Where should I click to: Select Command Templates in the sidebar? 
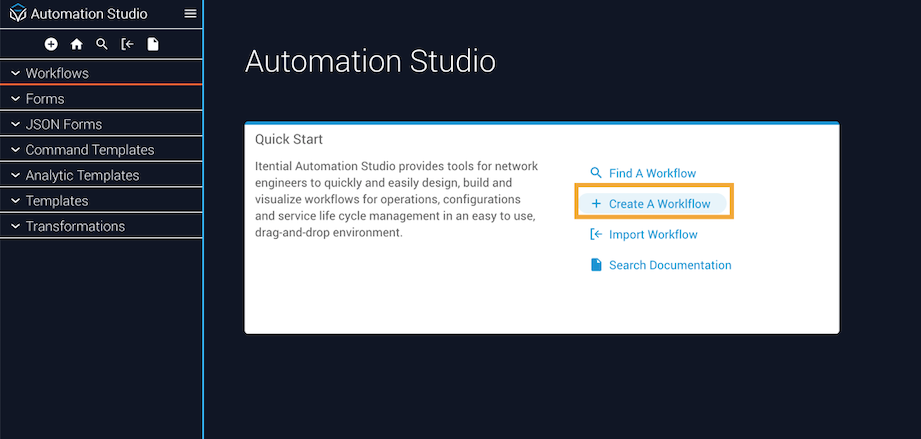pos(90,150)
